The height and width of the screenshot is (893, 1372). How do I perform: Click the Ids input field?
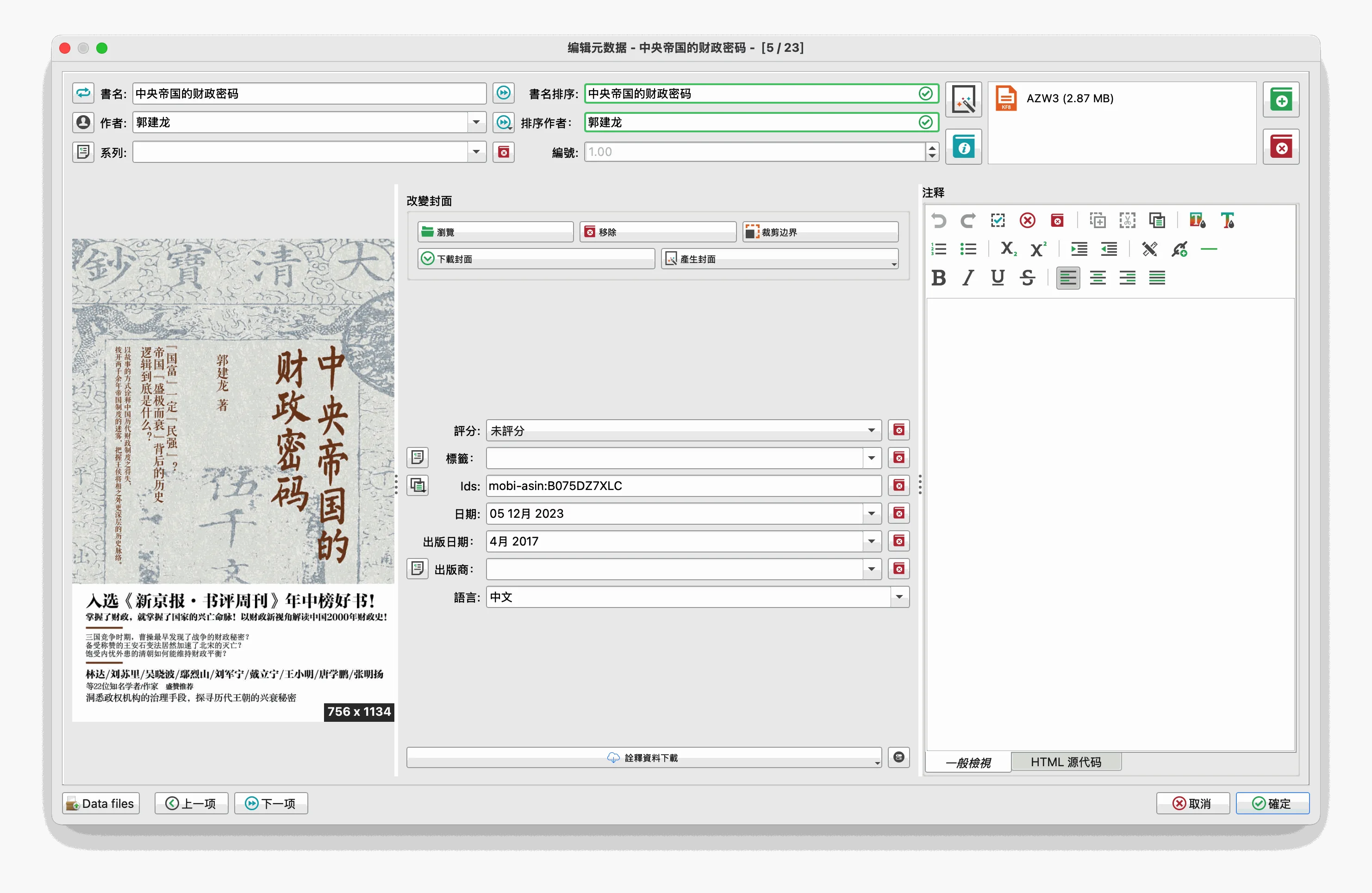point(683,486)
